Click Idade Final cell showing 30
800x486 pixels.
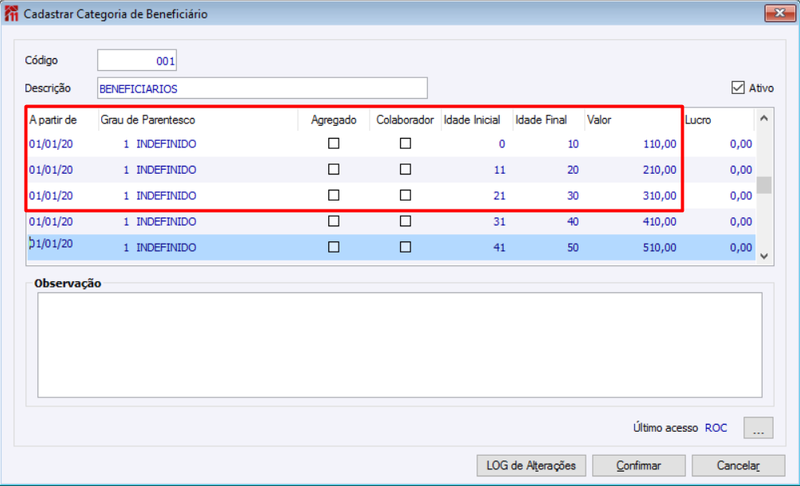(x=573, y=196)
